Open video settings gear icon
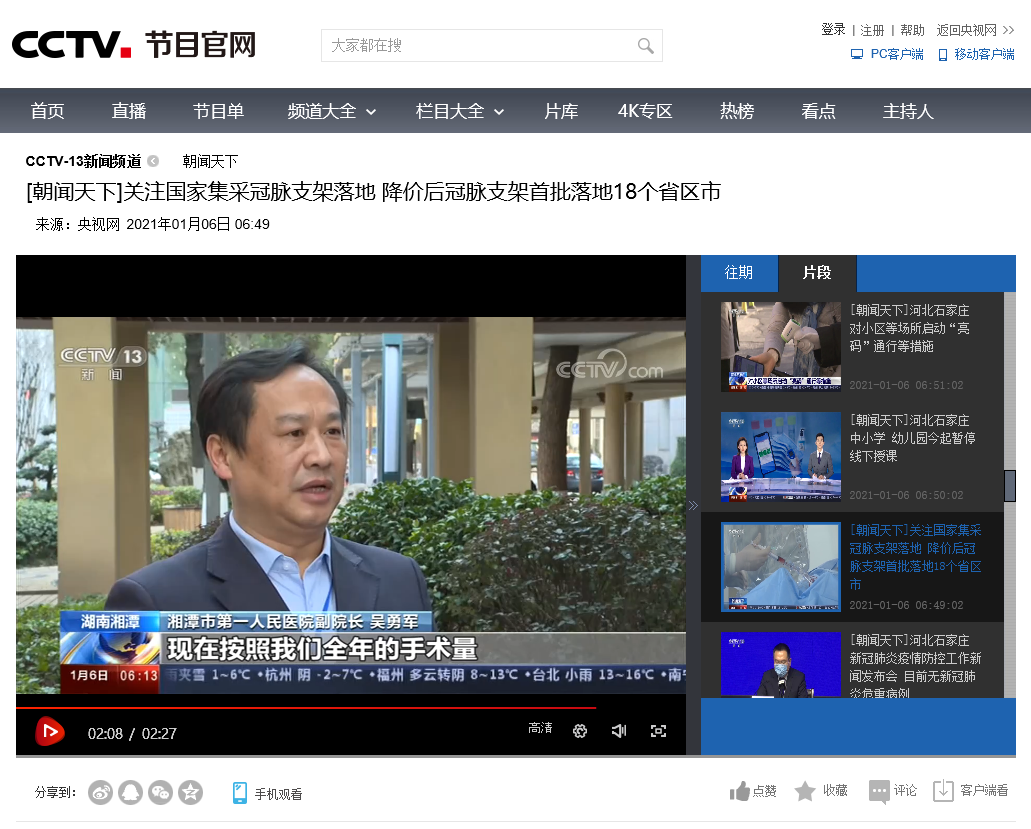 pos(580,731)
